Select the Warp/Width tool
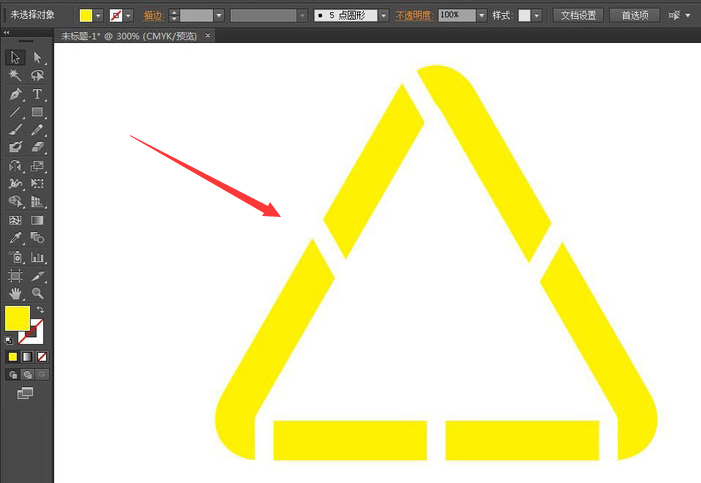 click(15, 183)
